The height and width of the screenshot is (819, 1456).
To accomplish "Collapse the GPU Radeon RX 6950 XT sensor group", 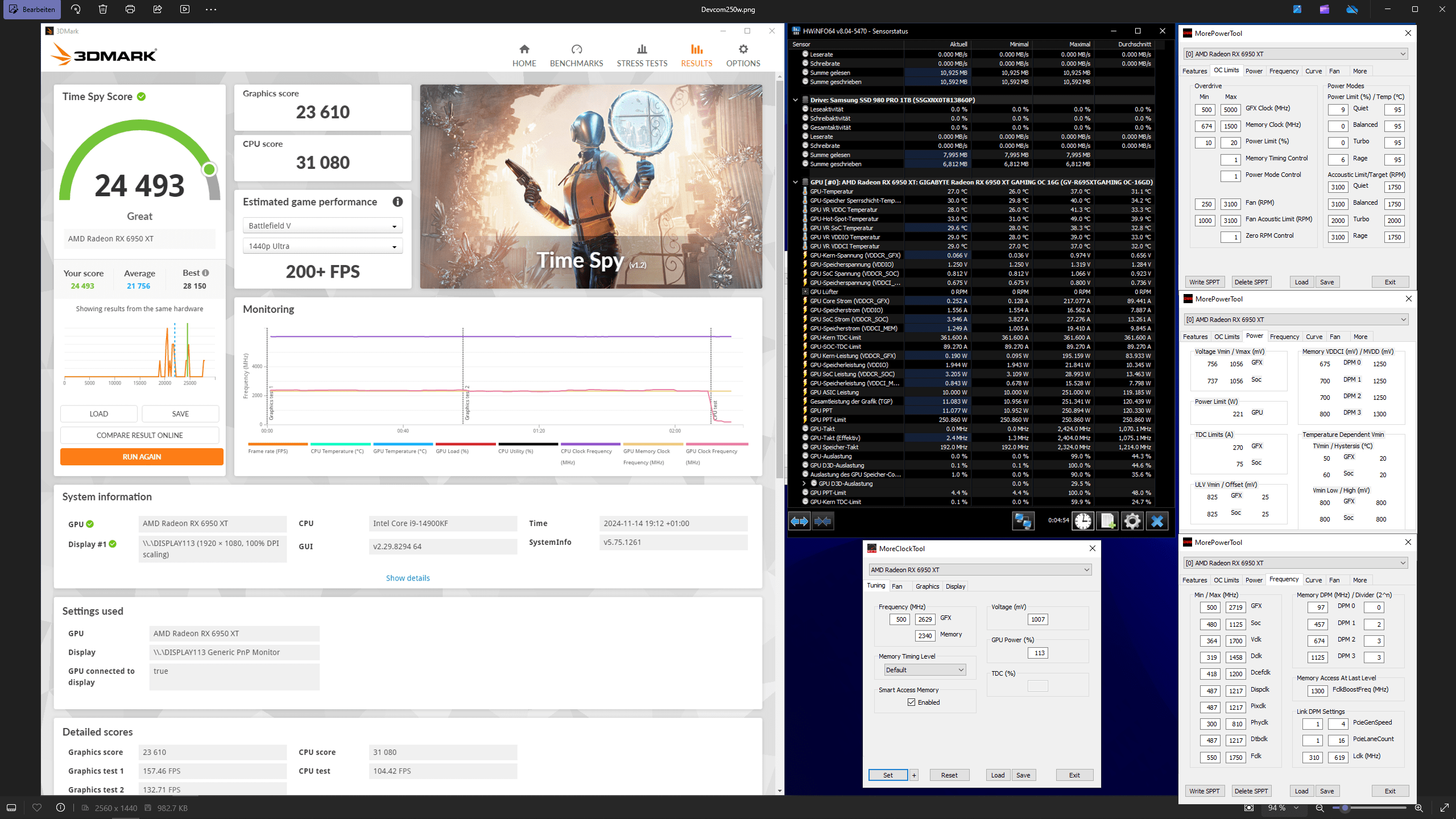I will click(x=795, y=182).
